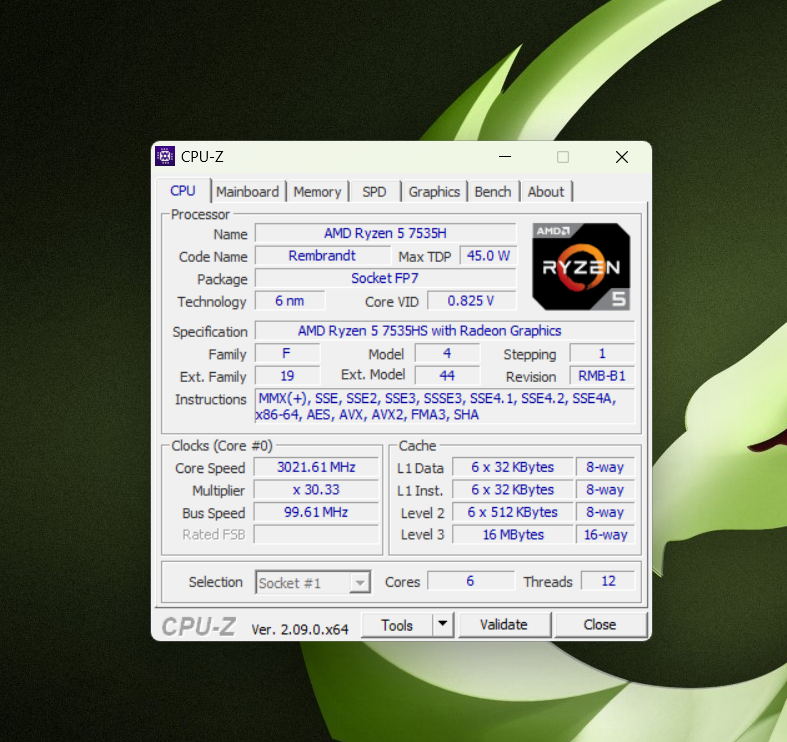The height and width of the screenshot is (742, 787).
Task: Click the Level 2 value 6 x 512 KBytes
Action: (512, 512)
